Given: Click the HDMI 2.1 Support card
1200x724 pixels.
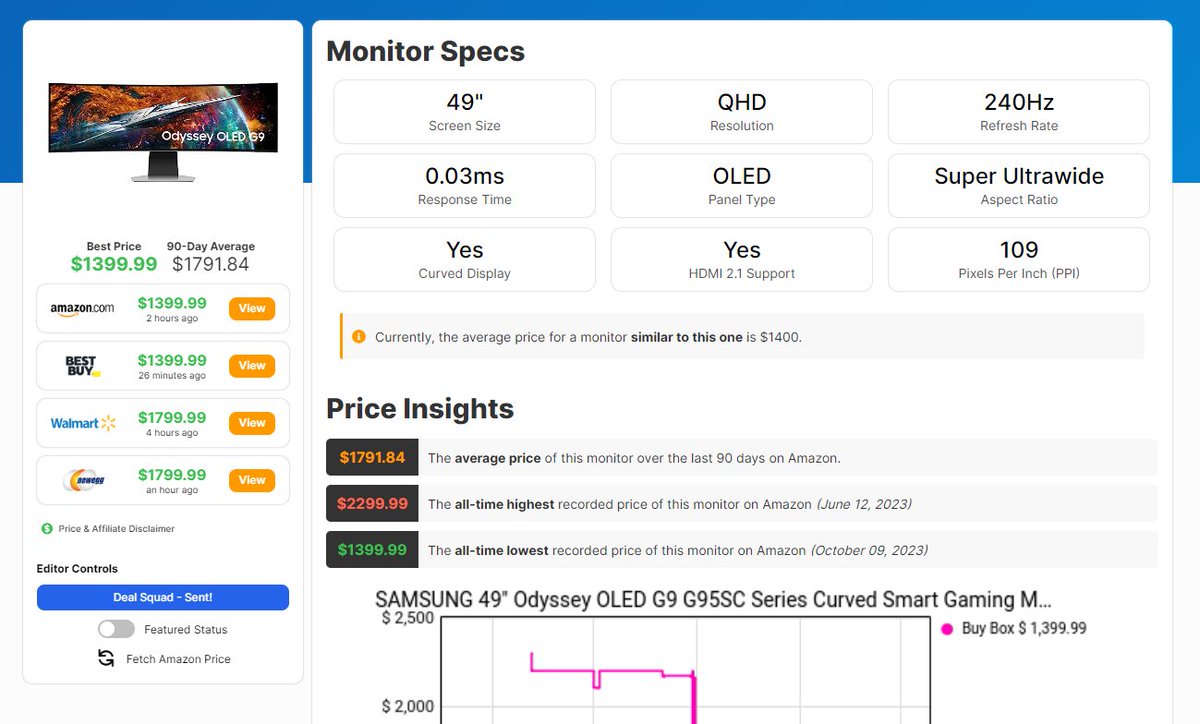Looking at the screenshot, I should 741,260.
